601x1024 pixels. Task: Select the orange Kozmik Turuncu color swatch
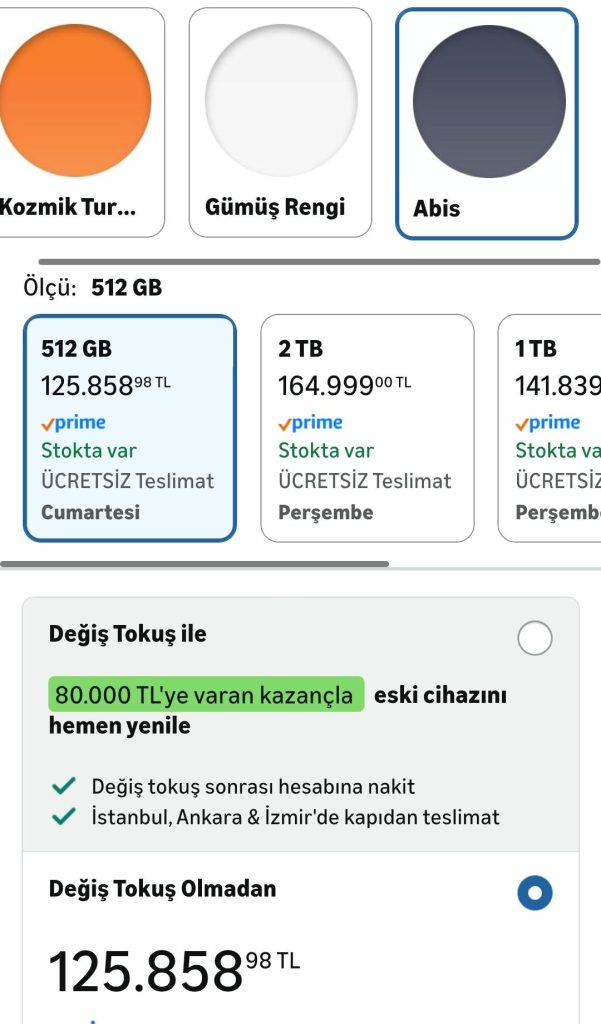tap(75, 100)
